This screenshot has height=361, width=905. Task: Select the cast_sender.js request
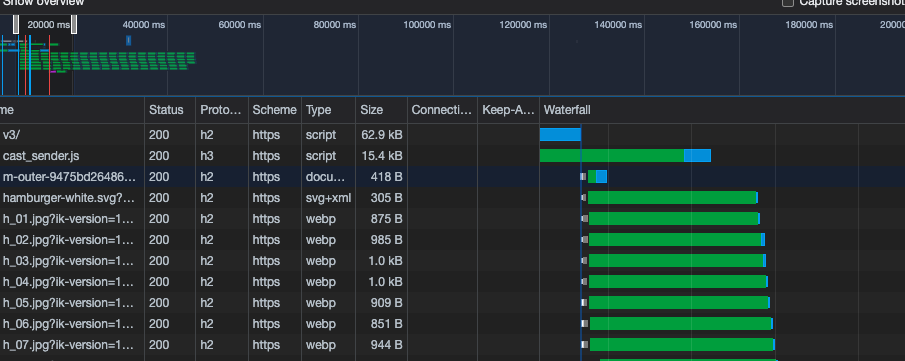452,156
